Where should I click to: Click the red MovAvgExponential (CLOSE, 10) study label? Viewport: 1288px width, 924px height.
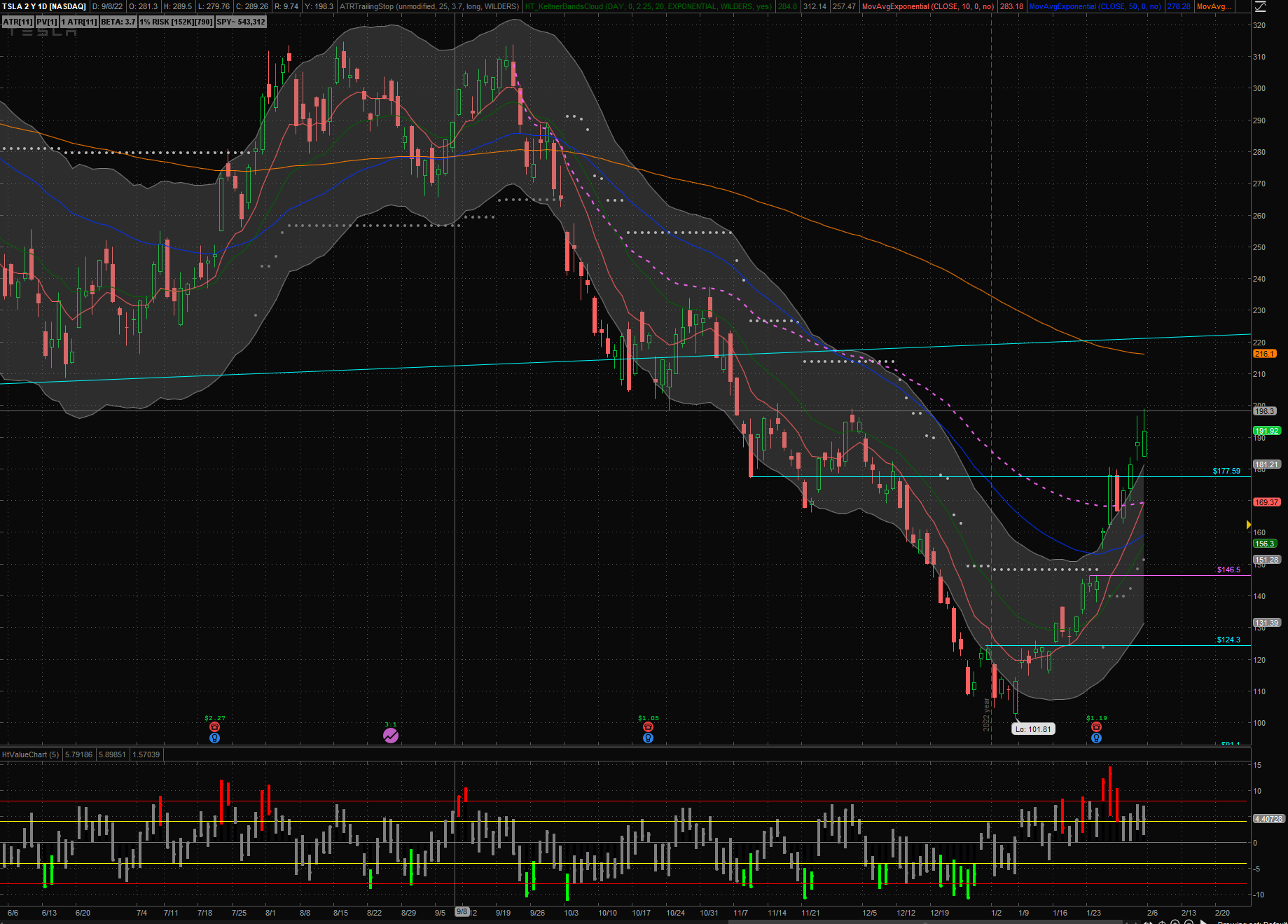pos(928,6)
